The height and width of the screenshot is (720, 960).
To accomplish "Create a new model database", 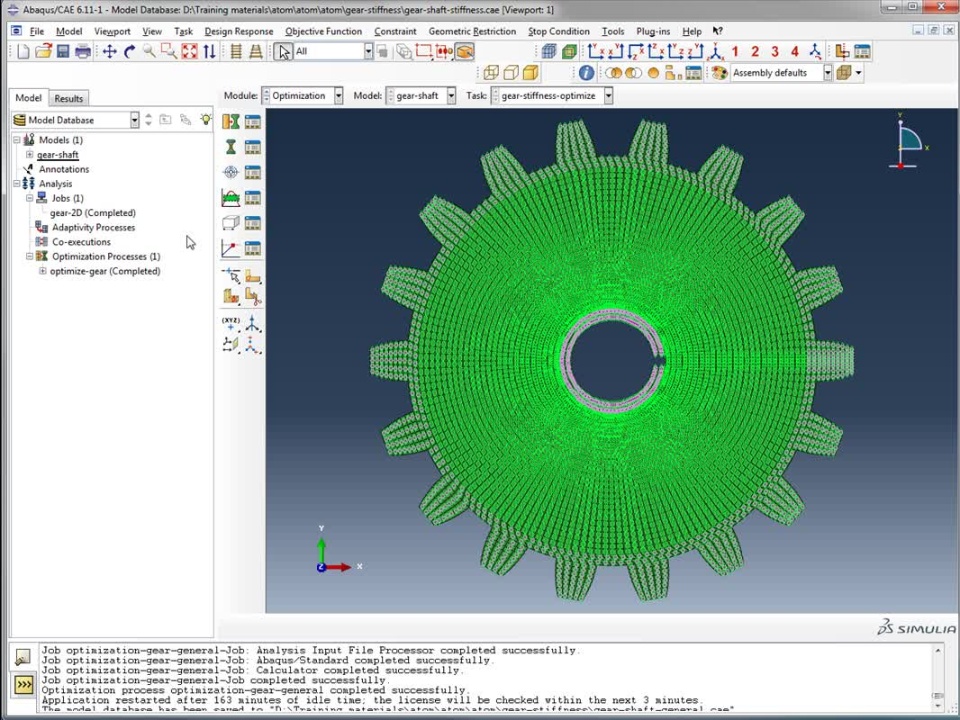I will 23,51.
